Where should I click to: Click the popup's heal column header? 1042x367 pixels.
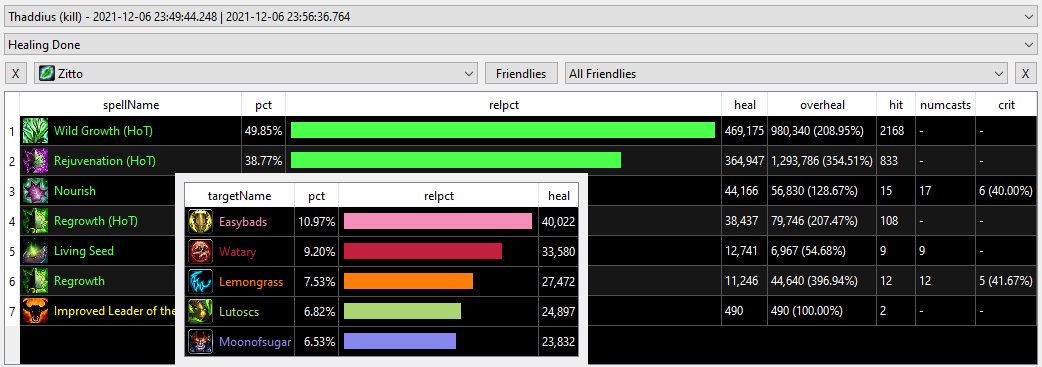pyautogui.click(x=558, y=196)
